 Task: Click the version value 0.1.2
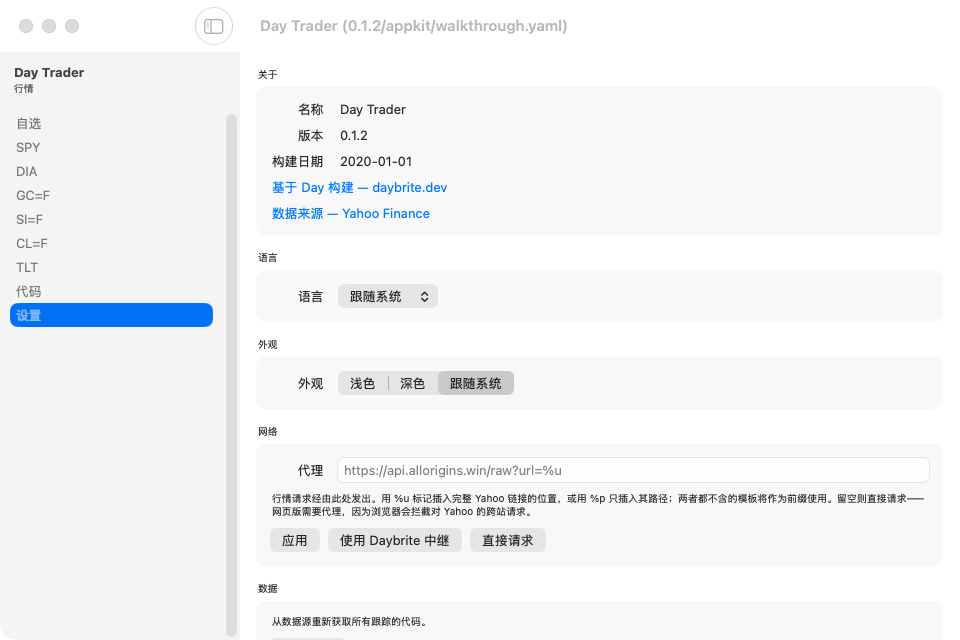[354, 135]
